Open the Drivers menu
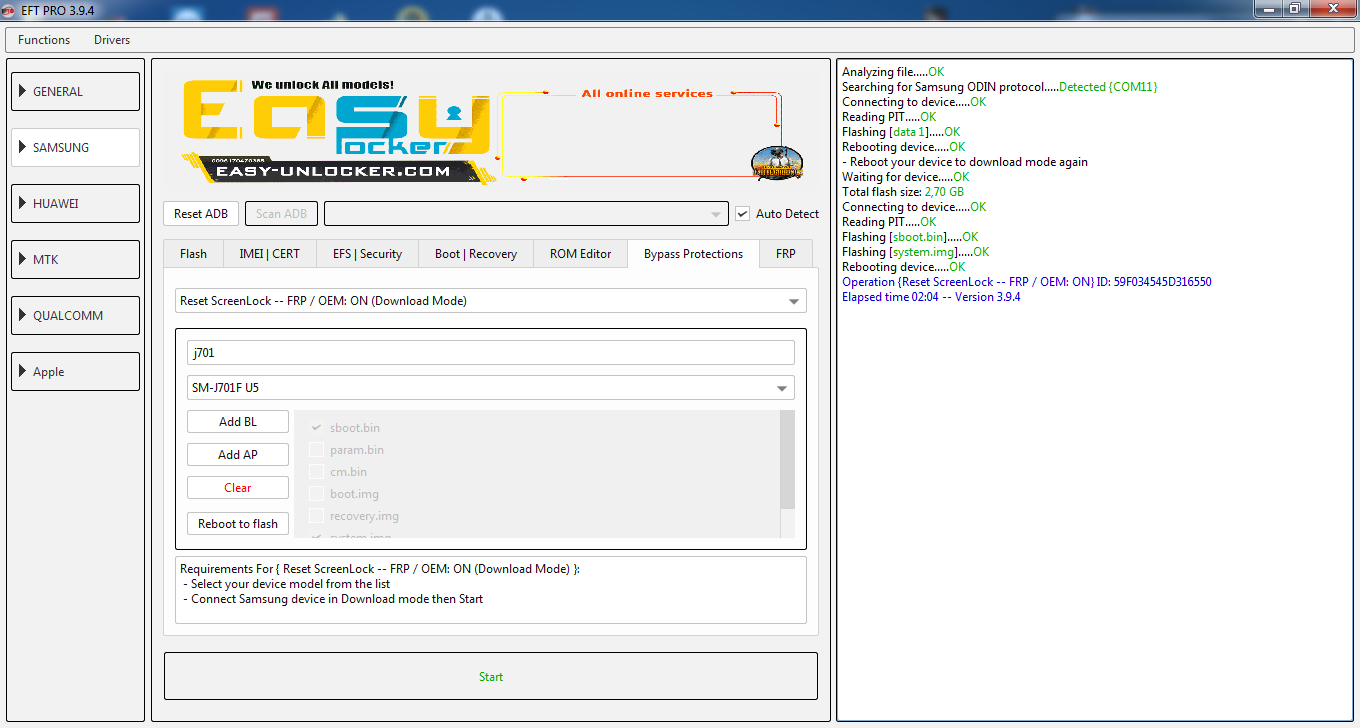Screen dimensions: 1360x728 pyautogui.click(x=112, y=40)
